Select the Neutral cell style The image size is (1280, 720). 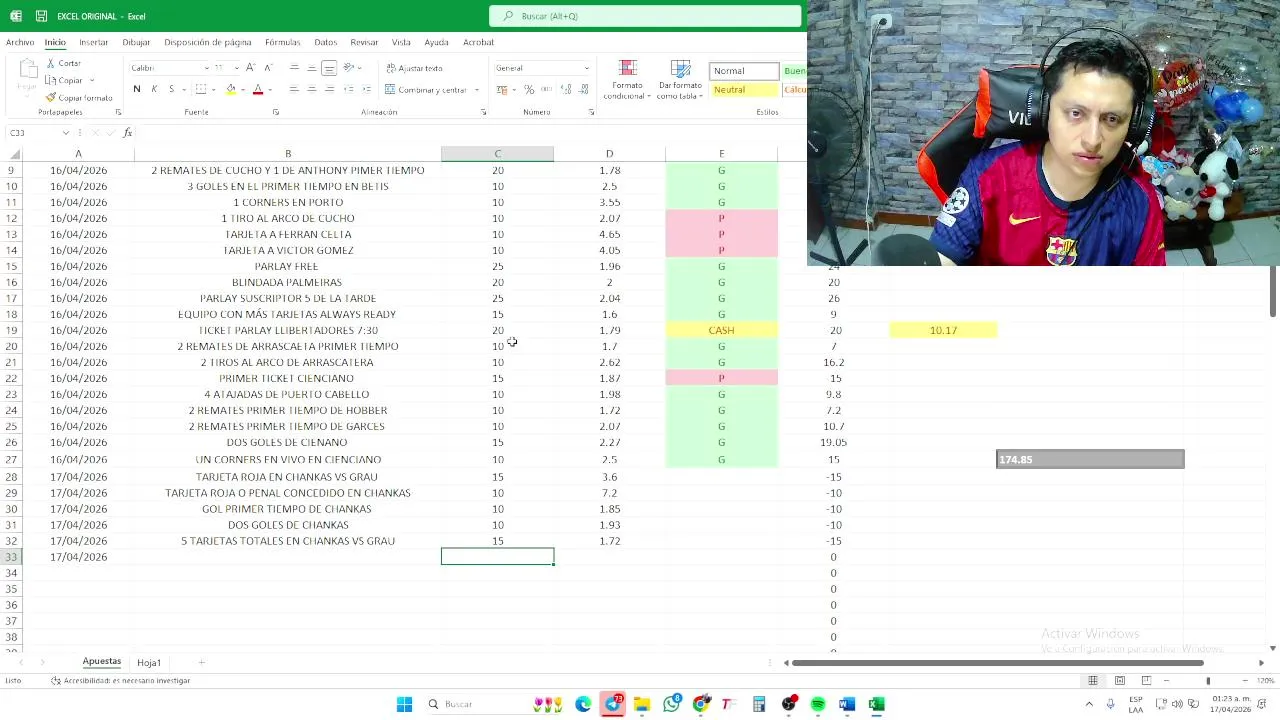pos(745,90)
